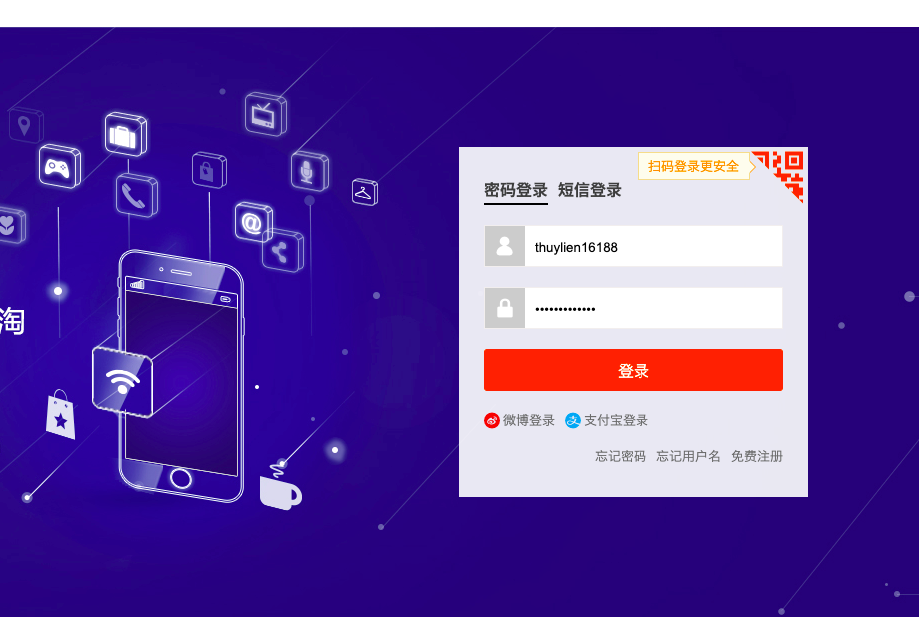919x617 pixels.
Task: Click the red 登录 button
Action: pyautogui.click(x=633, y=370)
